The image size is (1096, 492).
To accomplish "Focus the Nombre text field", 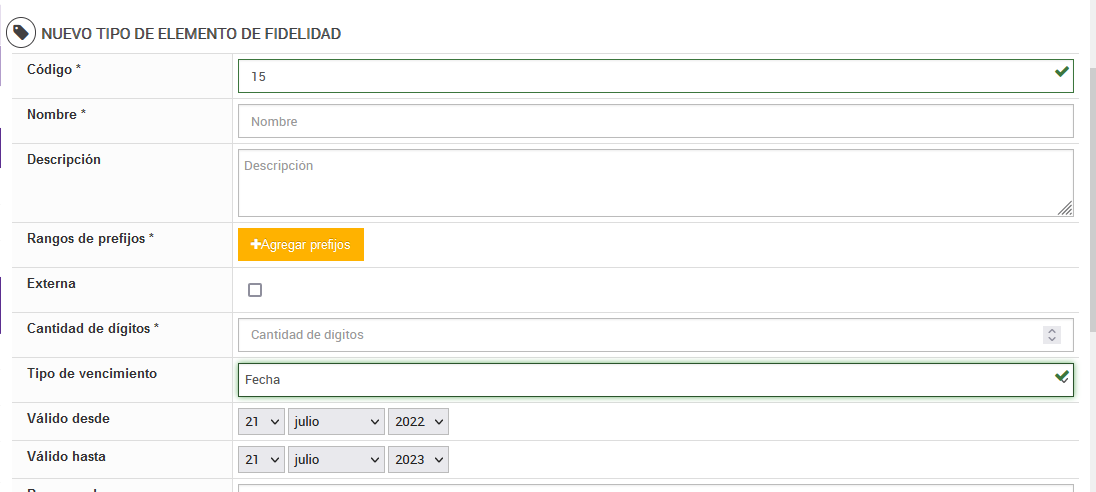I will [655, 121].
